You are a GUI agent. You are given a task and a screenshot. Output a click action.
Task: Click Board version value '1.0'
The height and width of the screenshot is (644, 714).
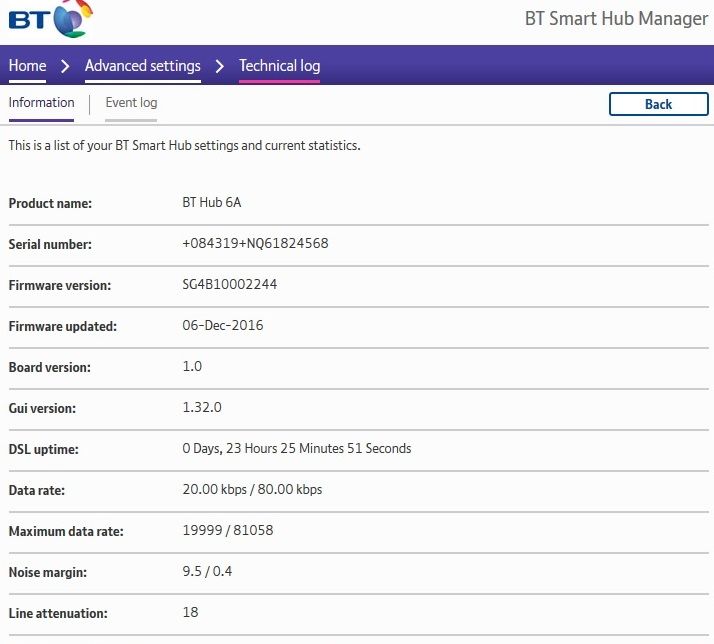coord(192,366)
